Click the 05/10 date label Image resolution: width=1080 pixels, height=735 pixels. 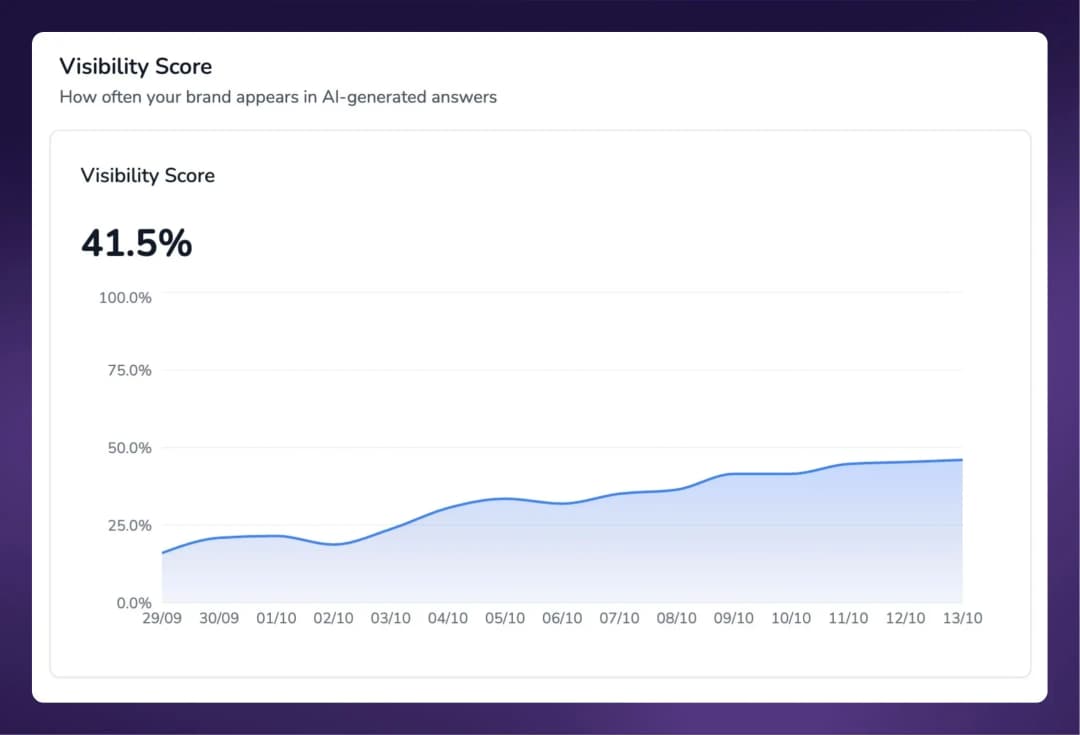(x=505, y=618)
